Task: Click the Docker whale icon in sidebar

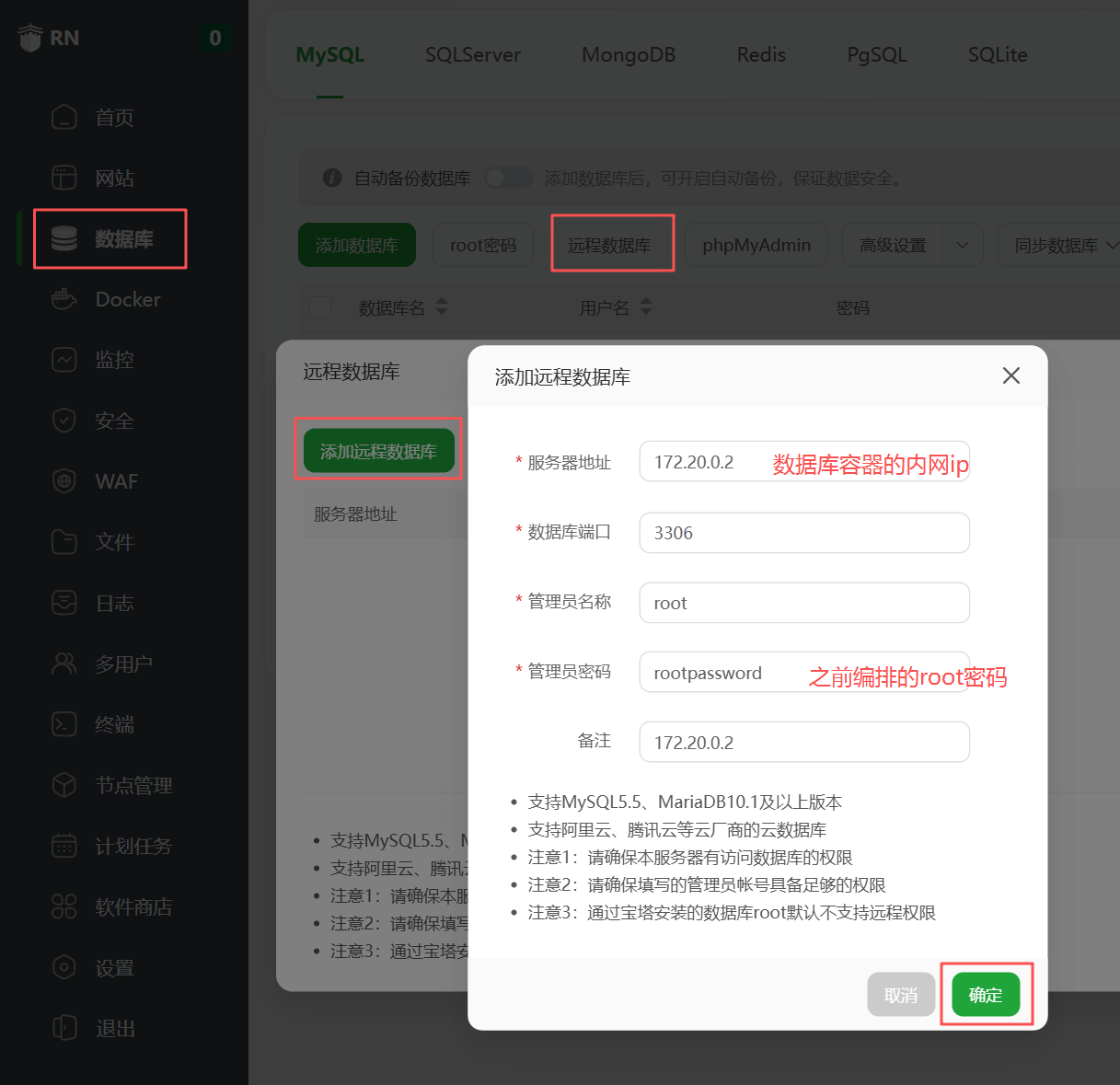Action: [x=64, y=299]
